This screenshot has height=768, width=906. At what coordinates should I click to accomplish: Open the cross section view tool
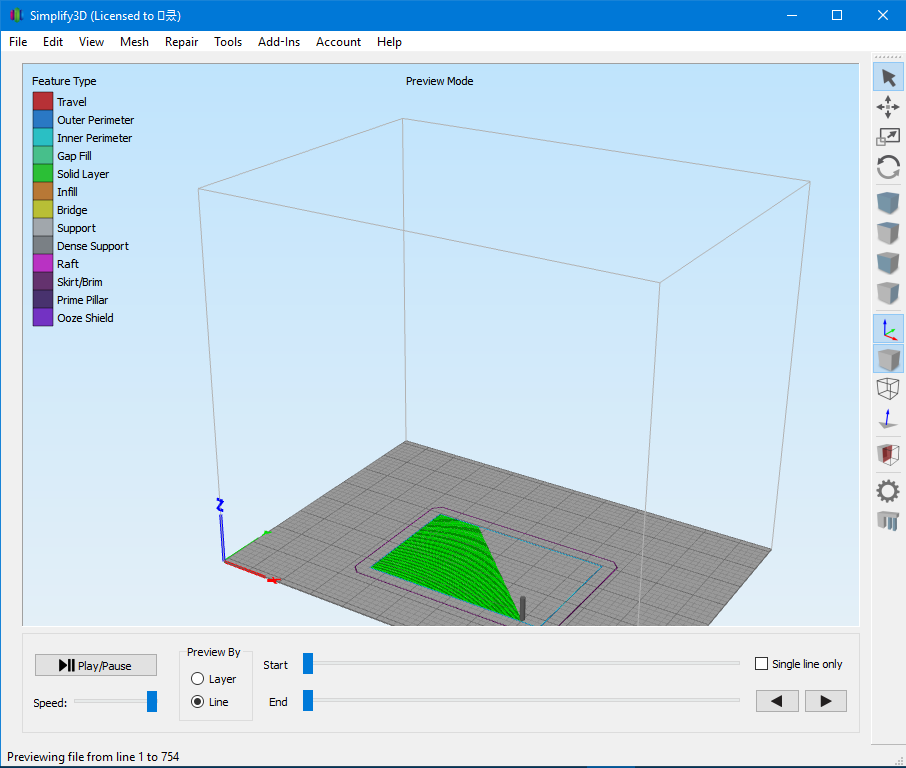(888, 454)
